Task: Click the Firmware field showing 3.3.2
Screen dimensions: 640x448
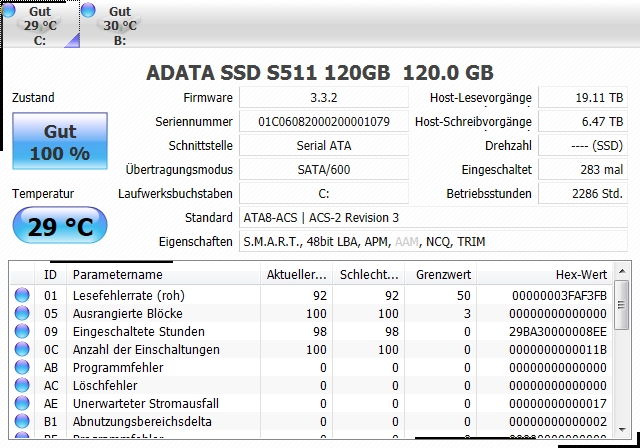Action: 324,98
